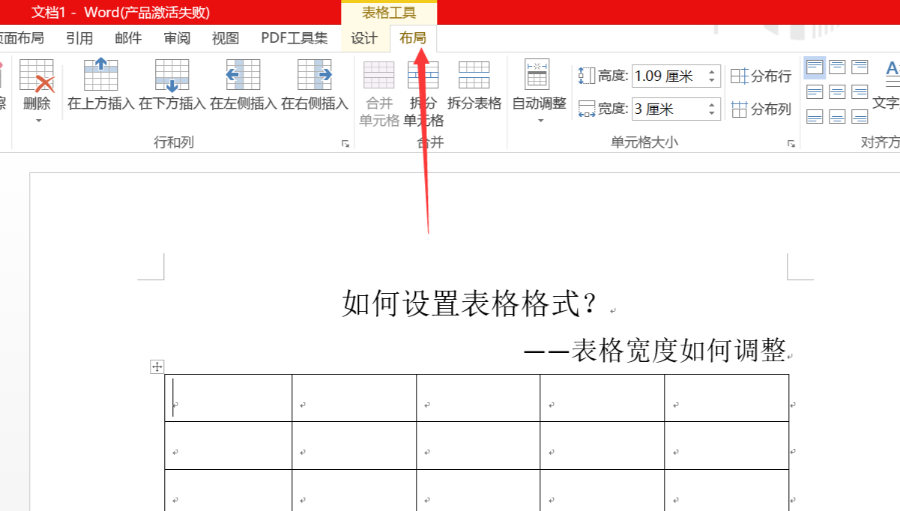Open the 删除 dropdown arrow
This screenshot has width=900, height=511.
coord(38,121)
